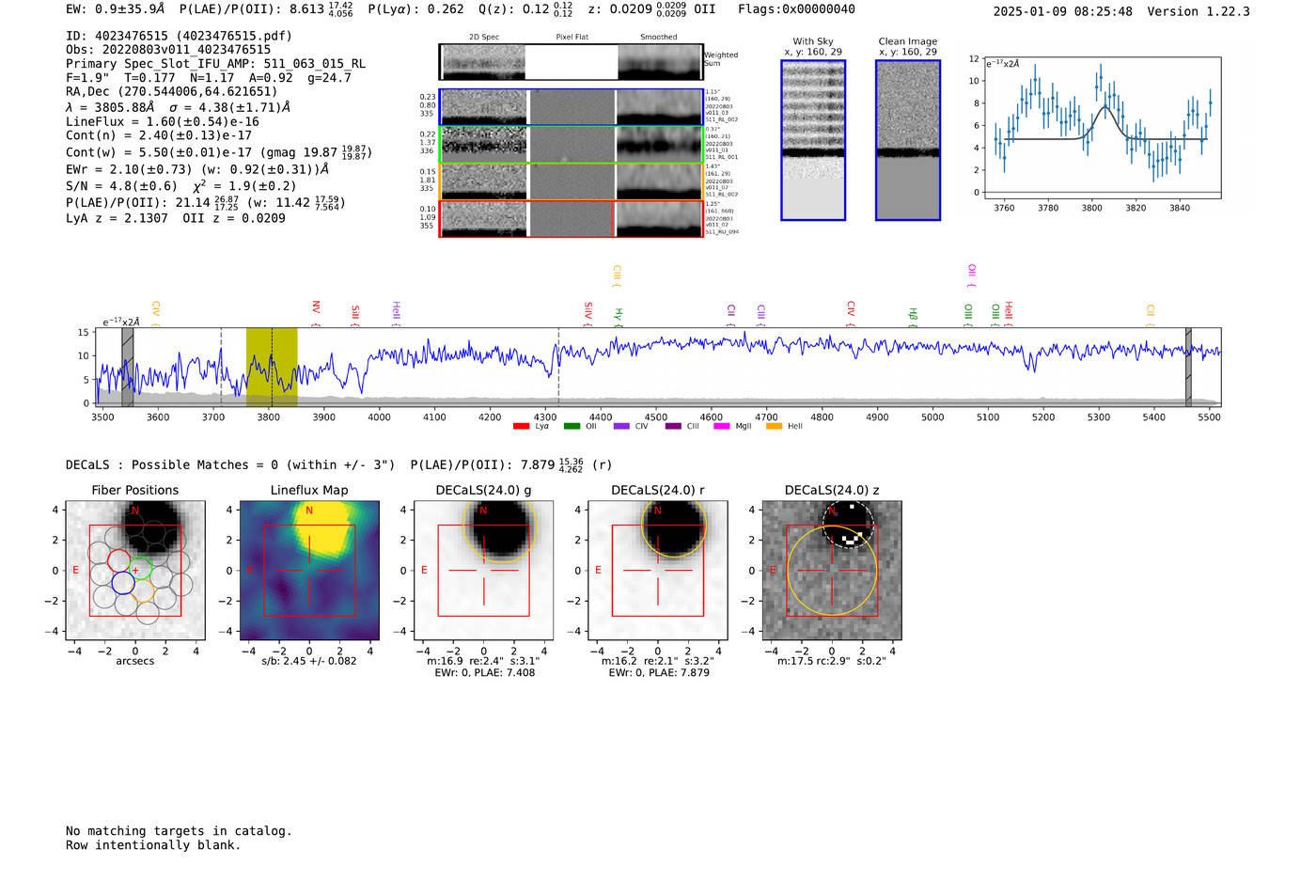Click the '2D Spec' column header
The image size is (1316, 896).
pos(484,38)
